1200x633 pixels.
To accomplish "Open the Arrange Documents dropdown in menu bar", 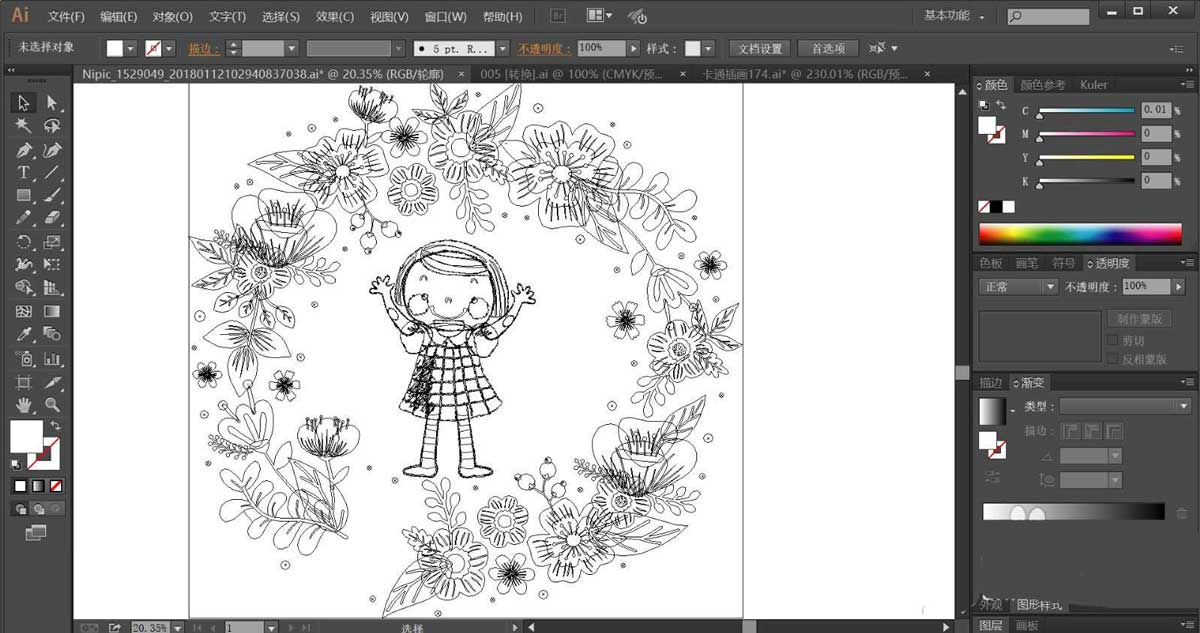I will tap(599, 17).
